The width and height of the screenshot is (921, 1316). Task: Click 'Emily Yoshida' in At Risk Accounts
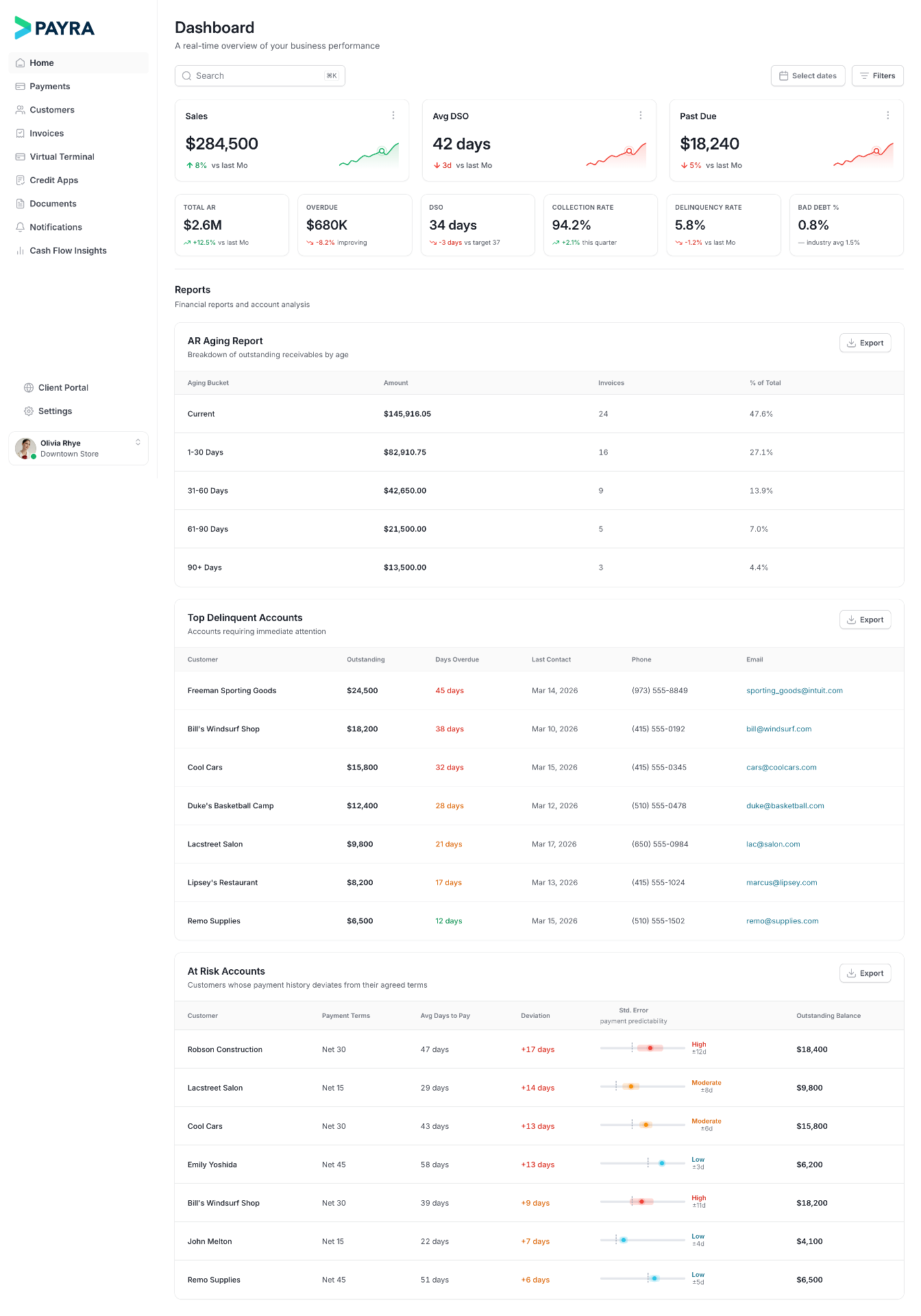point(212,1165)
